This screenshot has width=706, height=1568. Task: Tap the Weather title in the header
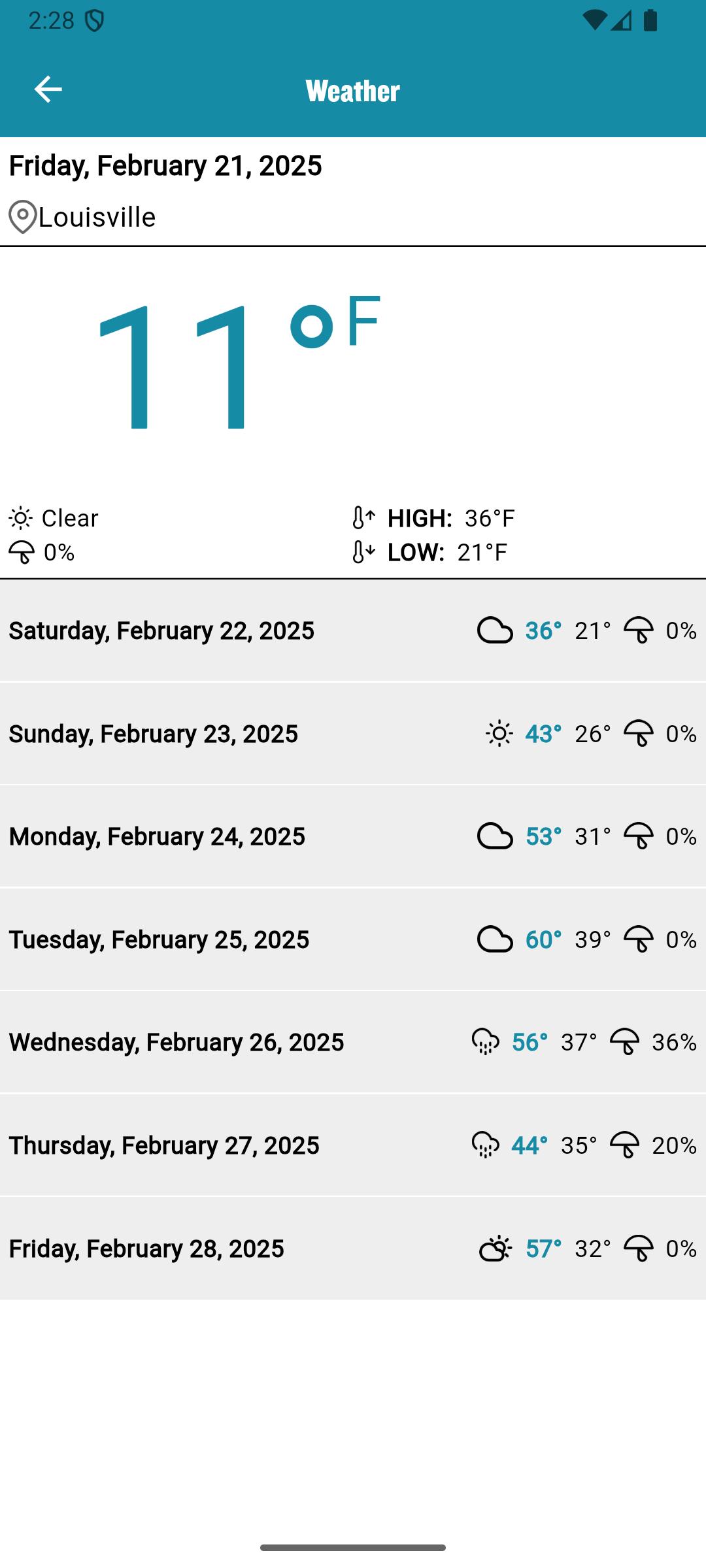tap(353, 90)
